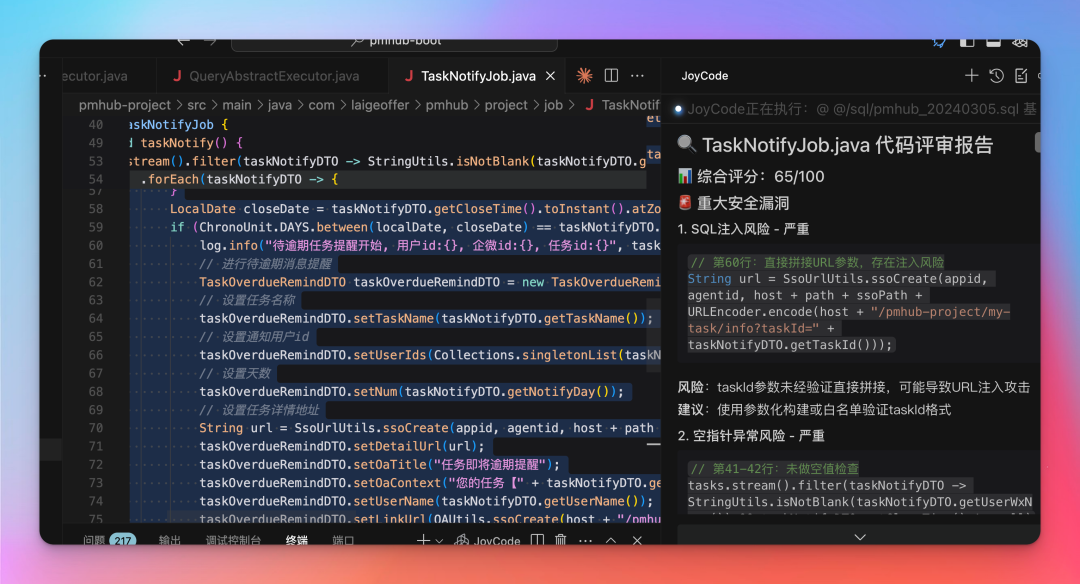Click the 综合评分: 65/100 line
1080x584 pixels.
(760, 176)
